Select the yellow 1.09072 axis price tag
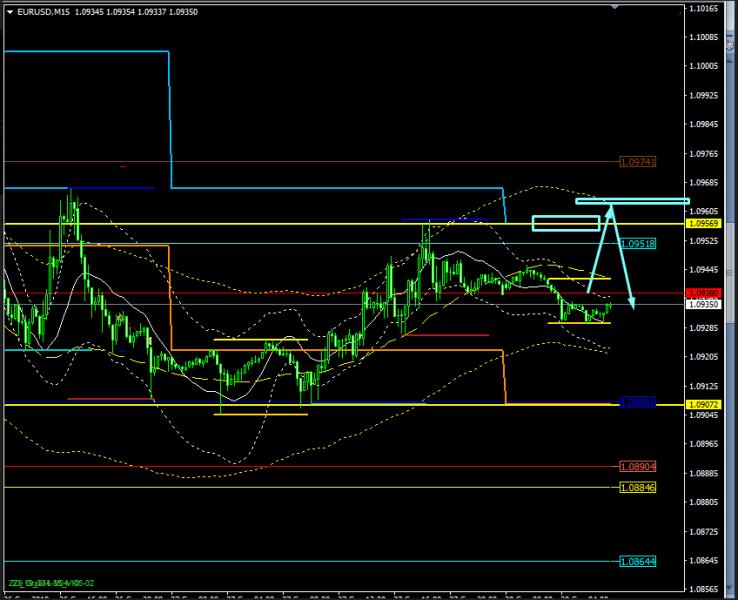This screenshot has height=600, width=738. pos(703,404)
